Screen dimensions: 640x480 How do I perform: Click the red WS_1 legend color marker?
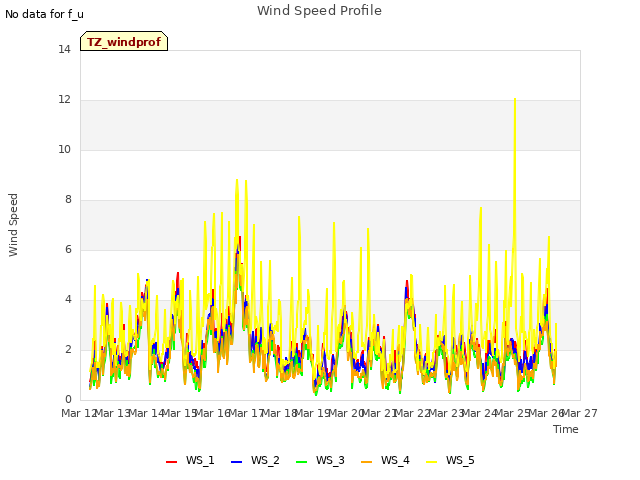[x=171, y=462]
